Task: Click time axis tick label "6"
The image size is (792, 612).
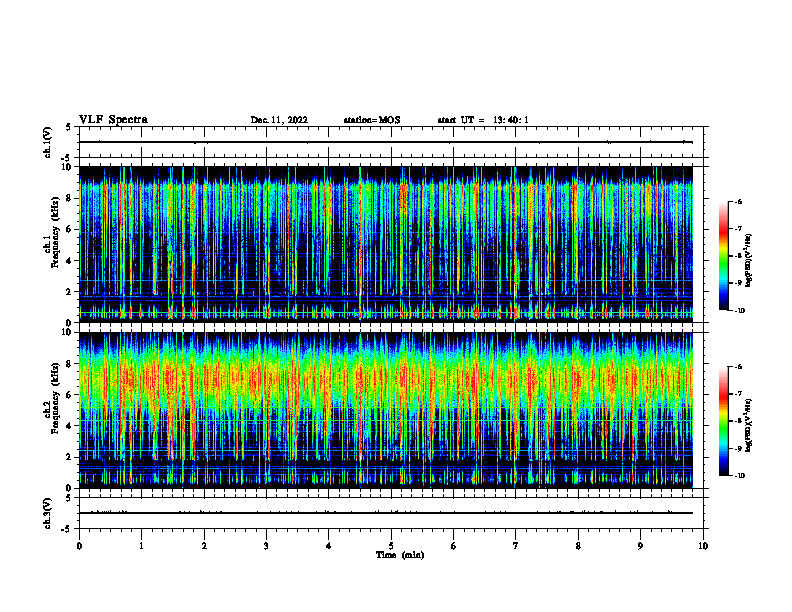Action: [453, 546]
